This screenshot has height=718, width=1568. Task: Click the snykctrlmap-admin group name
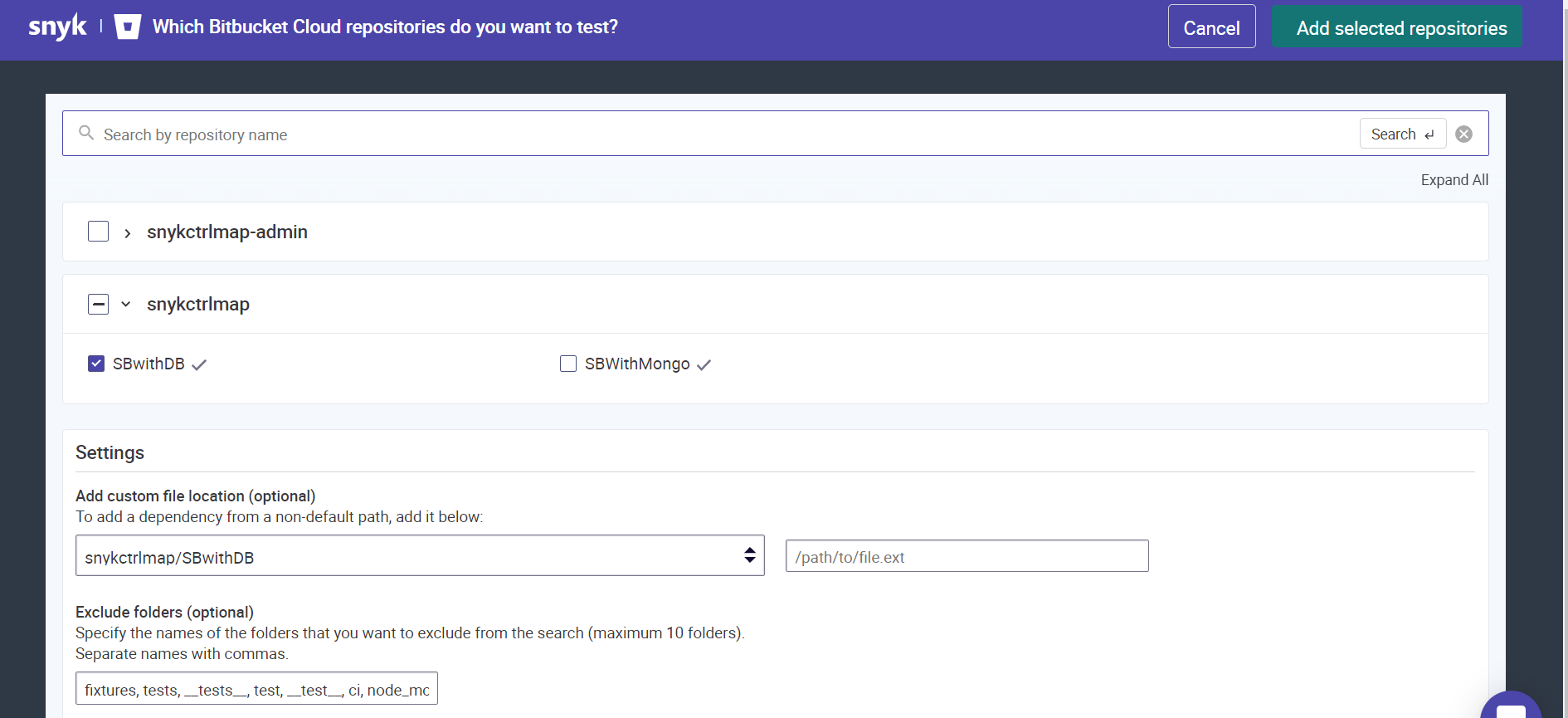pos(227,232)
